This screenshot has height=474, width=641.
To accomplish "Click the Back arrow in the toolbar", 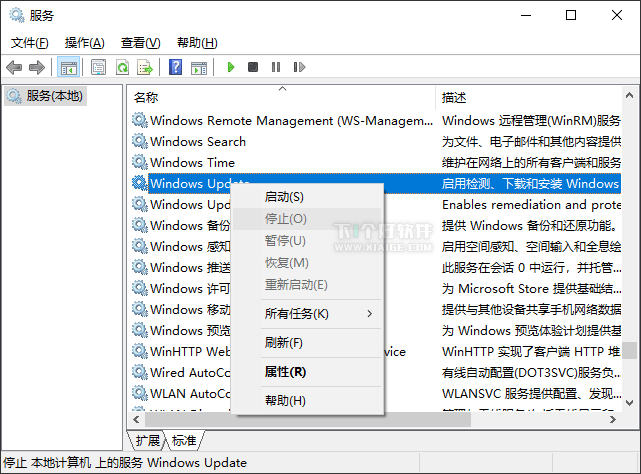I will [x=14, y=67].
